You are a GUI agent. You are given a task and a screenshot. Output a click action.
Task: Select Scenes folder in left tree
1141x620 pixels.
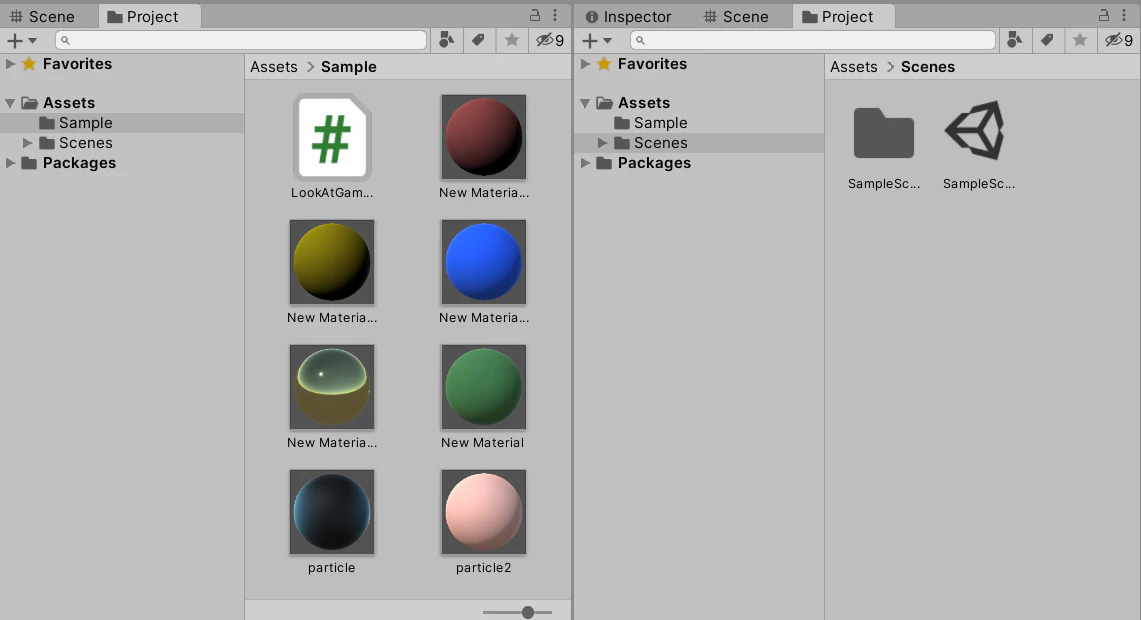122,143
